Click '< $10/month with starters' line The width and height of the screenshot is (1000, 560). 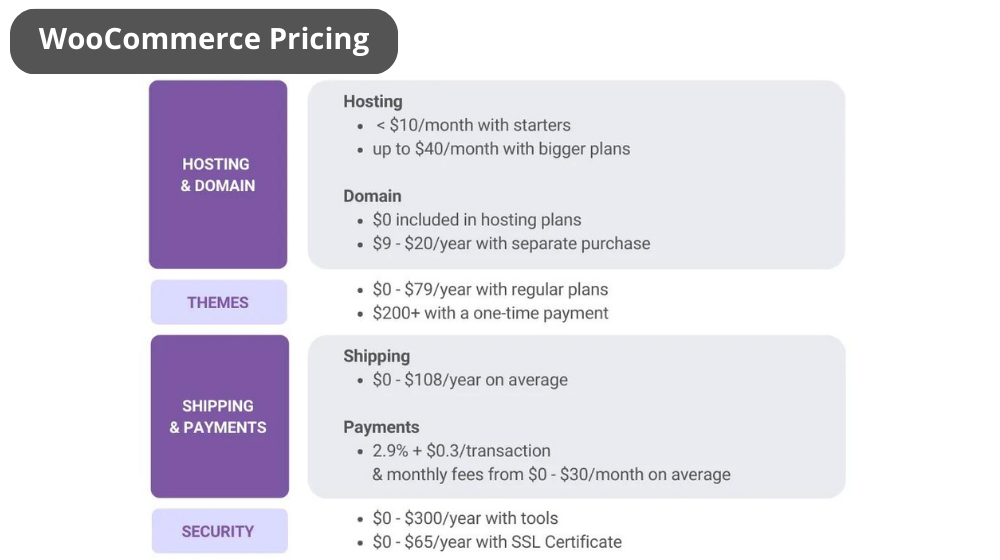(473, 125)
